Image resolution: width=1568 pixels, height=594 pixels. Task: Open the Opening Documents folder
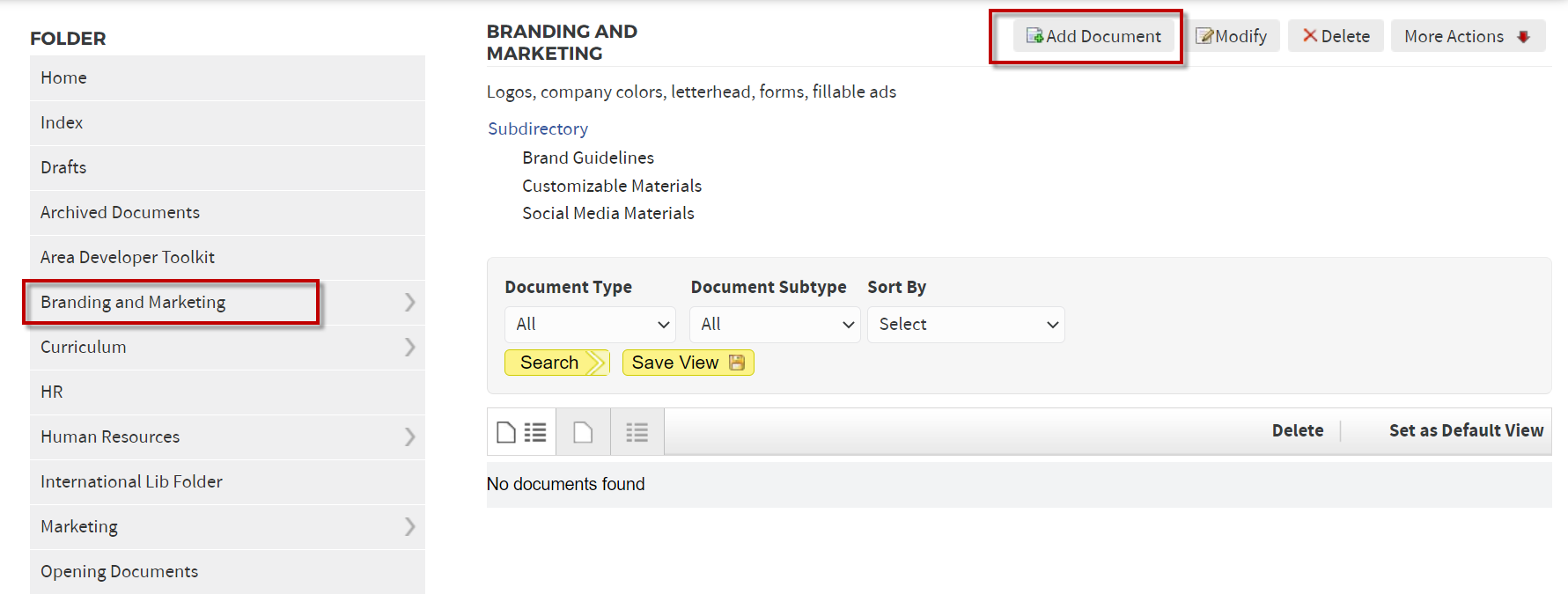pos(227,572)
